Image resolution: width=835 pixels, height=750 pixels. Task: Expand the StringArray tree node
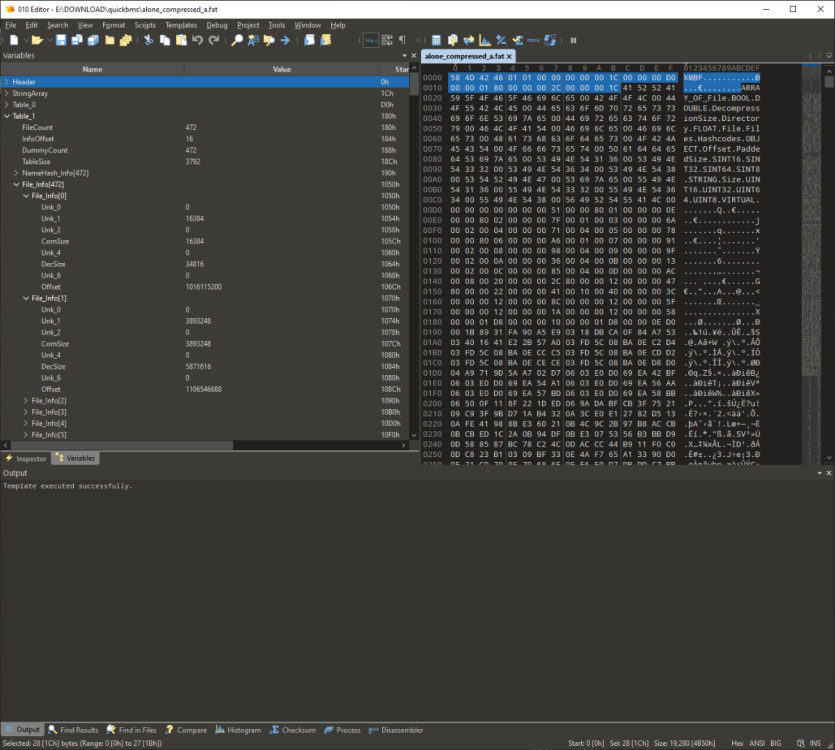pyautogui.click(x=6, y=93)
